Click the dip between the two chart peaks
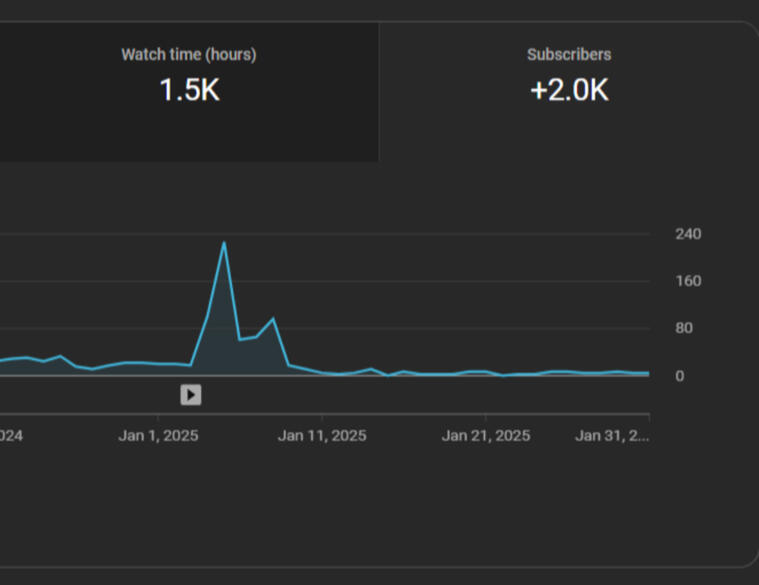Image resolution: width=759 pixels, height=585 pixels. (240, 339)
